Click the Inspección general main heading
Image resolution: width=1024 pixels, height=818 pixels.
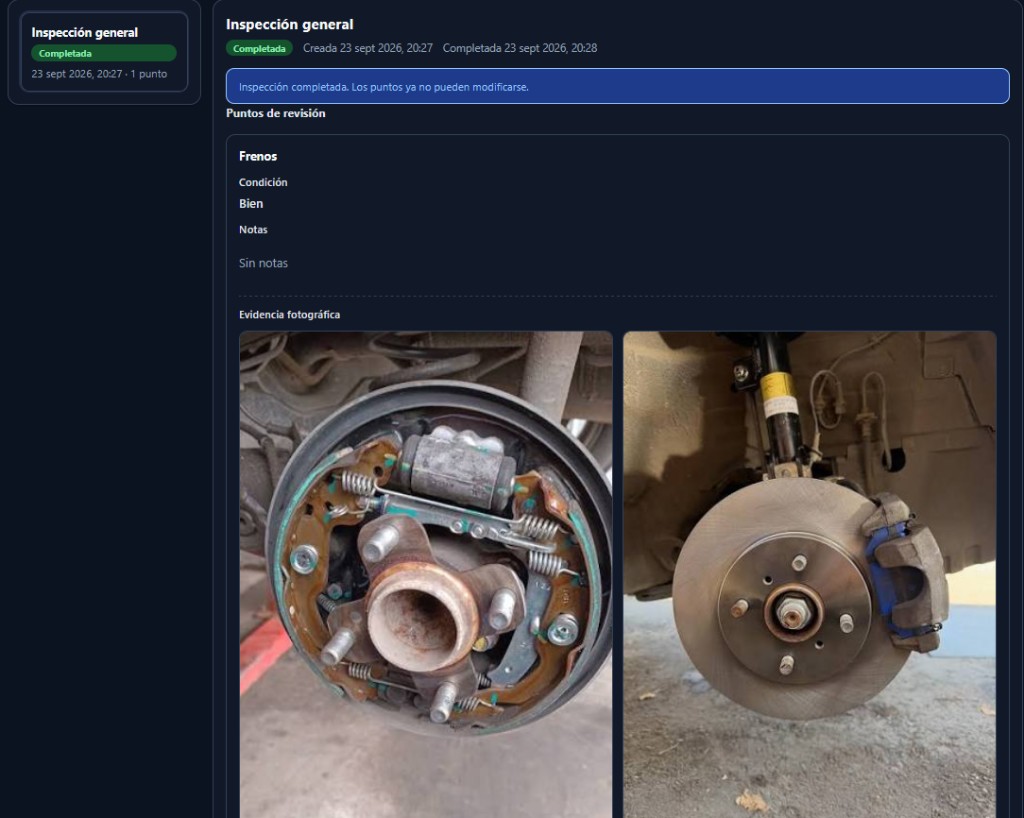(x=289, y=25)
